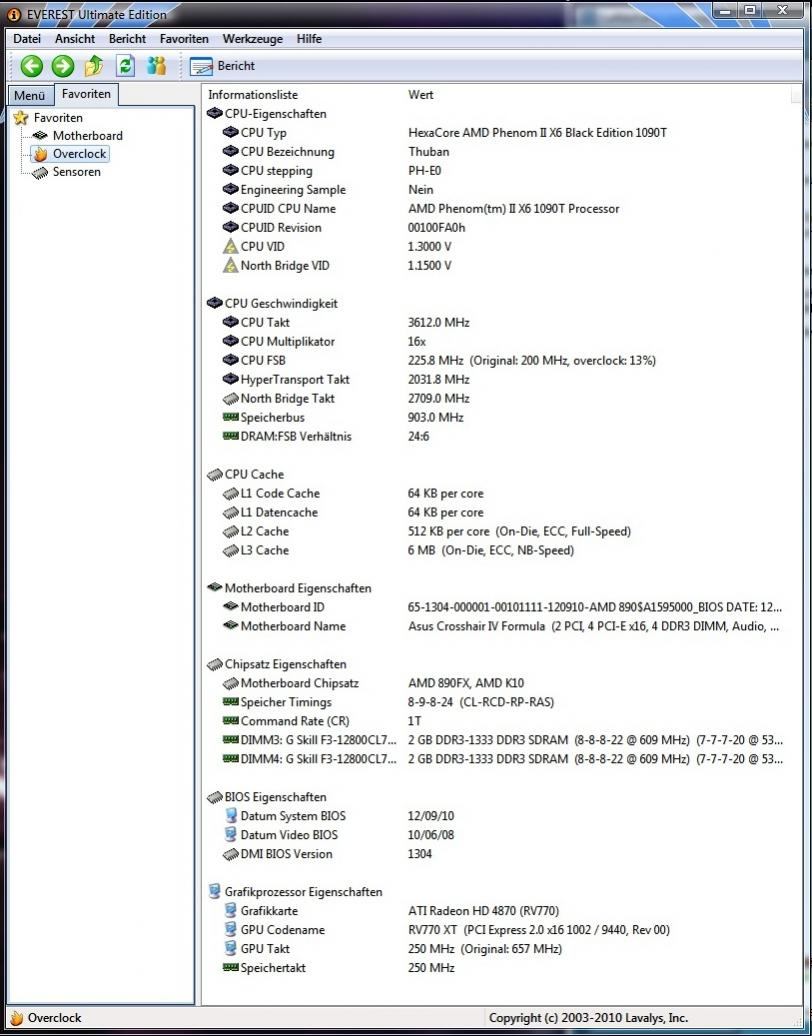Click the star icon beside Favoriten

[21, 118]
